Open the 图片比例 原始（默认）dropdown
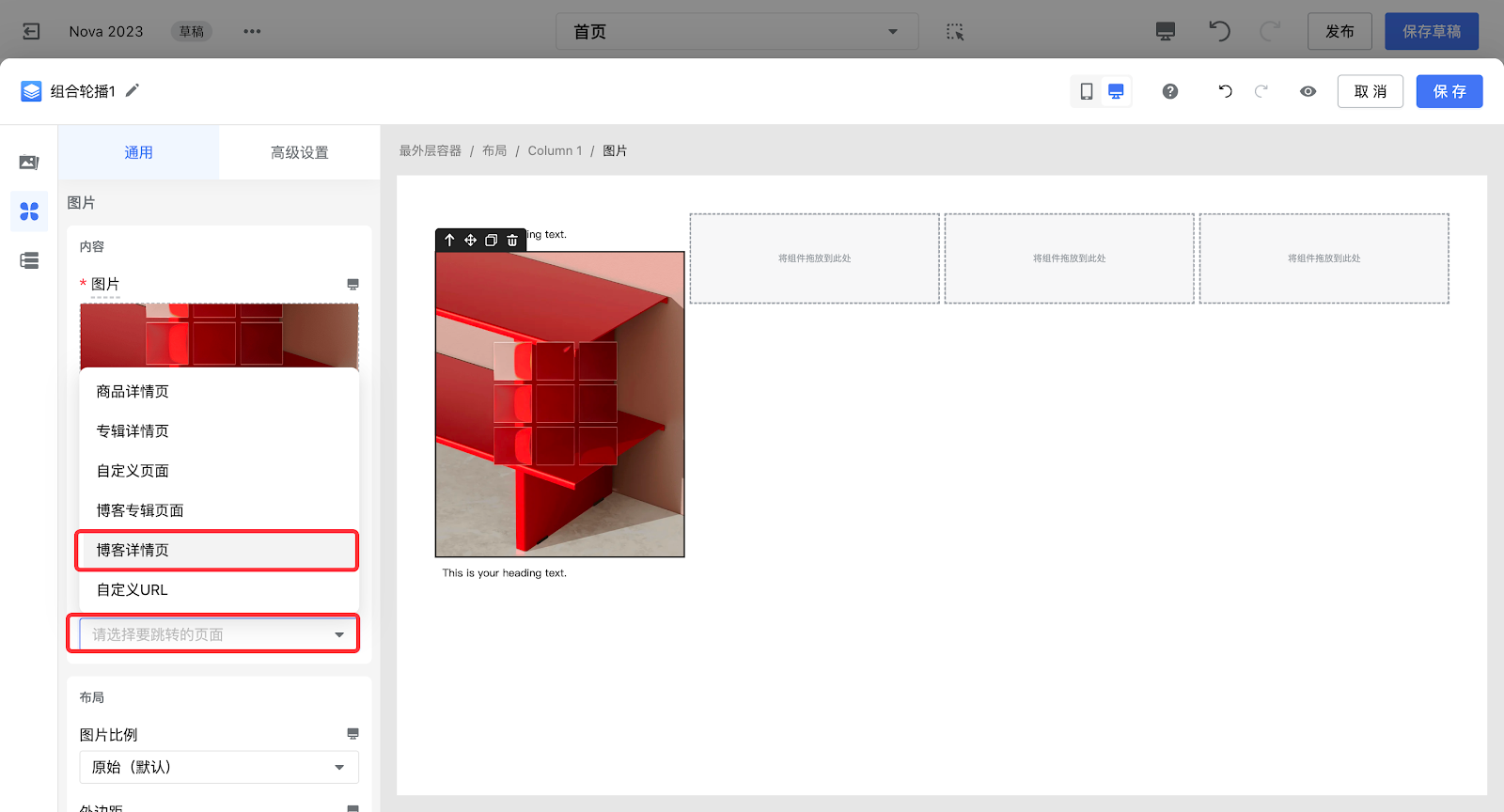This screenshot has width=1504, height=812. 218,767
